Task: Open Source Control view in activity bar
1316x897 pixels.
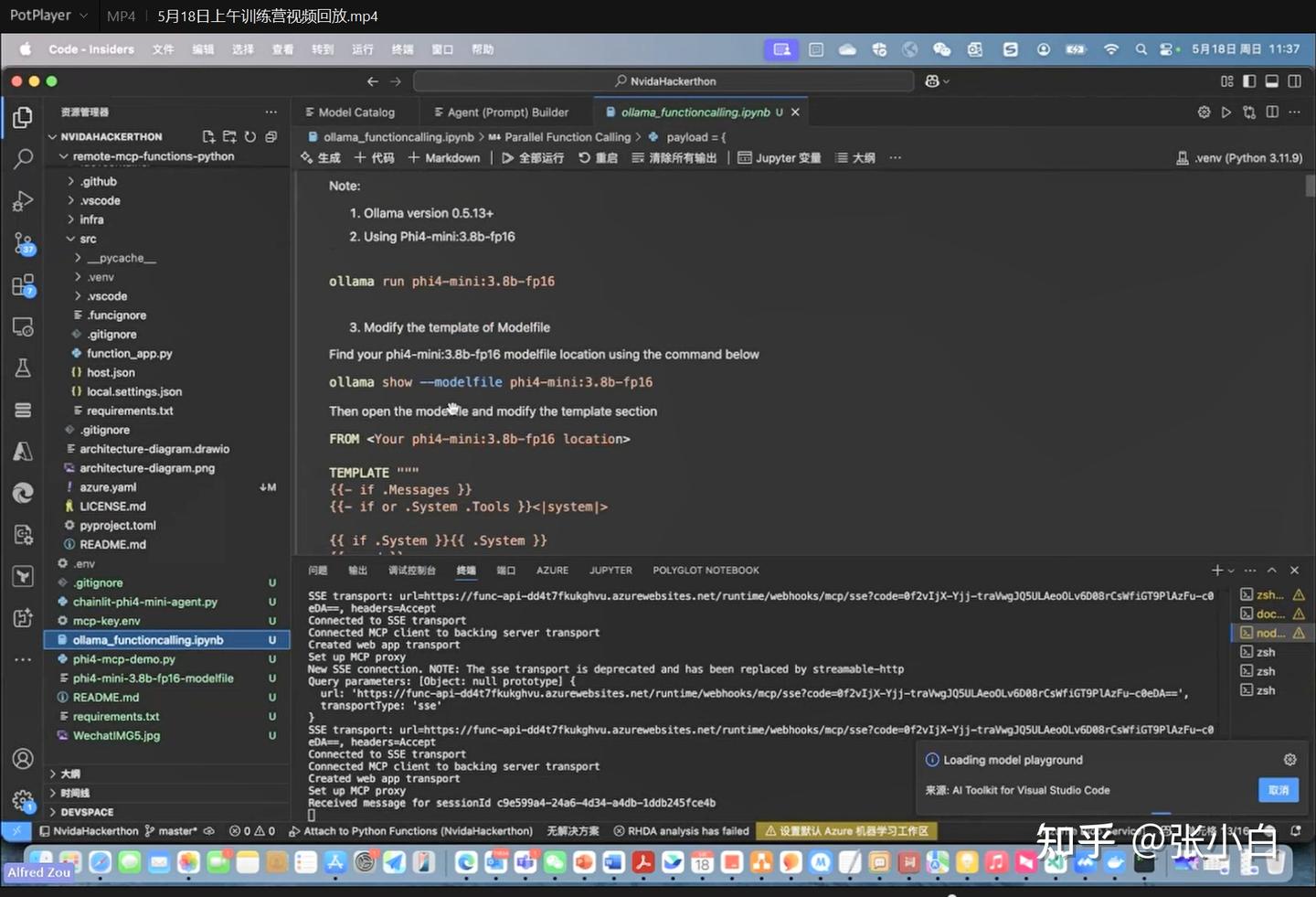Action: coord(23,243)
